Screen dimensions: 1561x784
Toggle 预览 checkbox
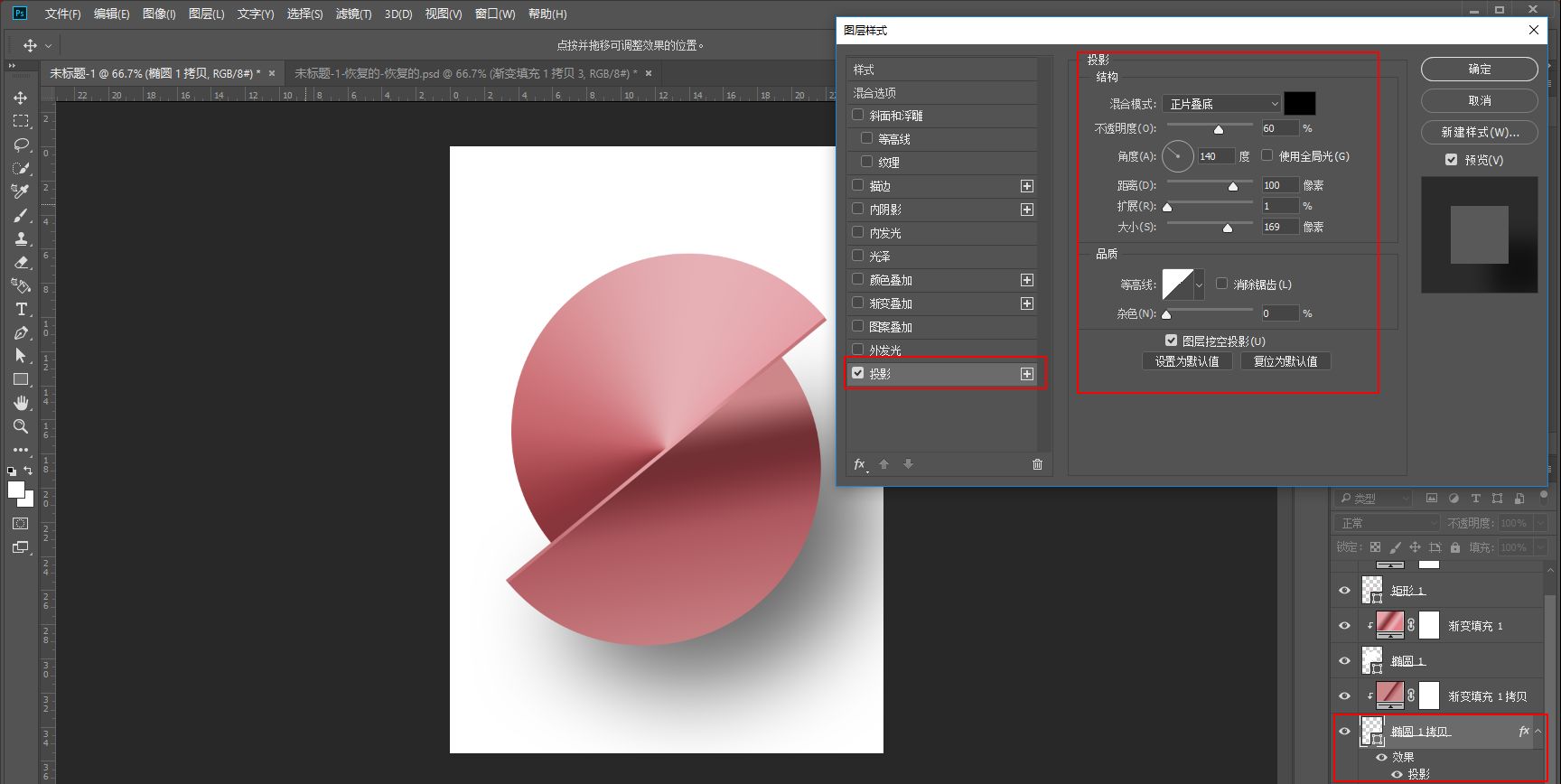click(1452, 160)
